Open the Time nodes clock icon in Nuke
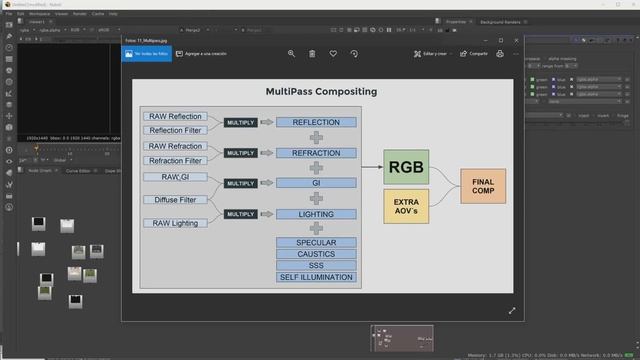640x360 pixels. [9, 48]
